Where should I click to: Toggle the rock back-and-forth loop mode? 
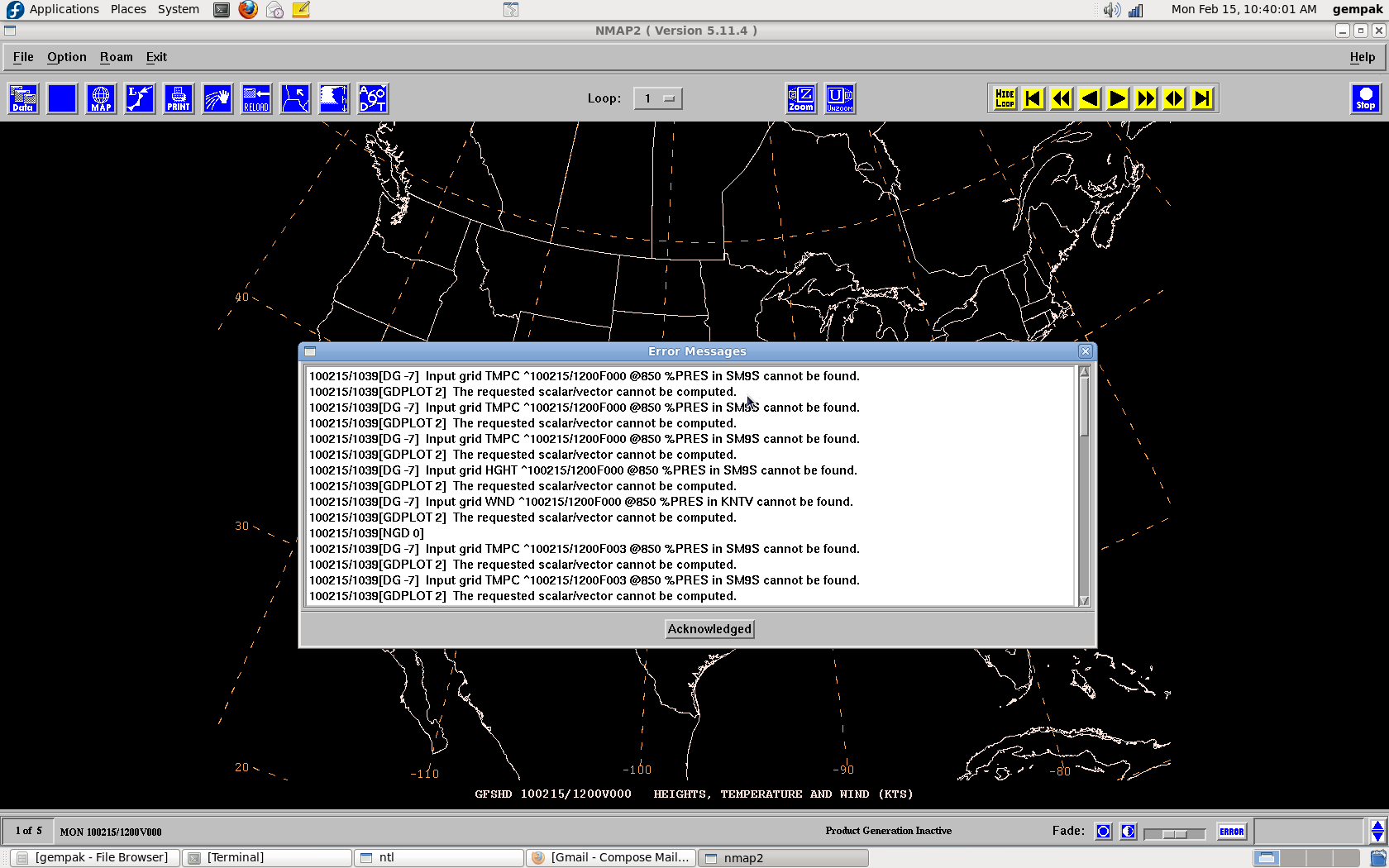coord(1173,99)
